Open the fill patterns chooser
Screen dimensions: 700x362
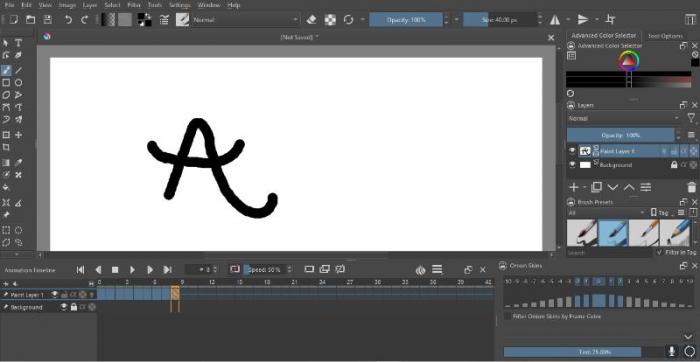pos(125,20)
